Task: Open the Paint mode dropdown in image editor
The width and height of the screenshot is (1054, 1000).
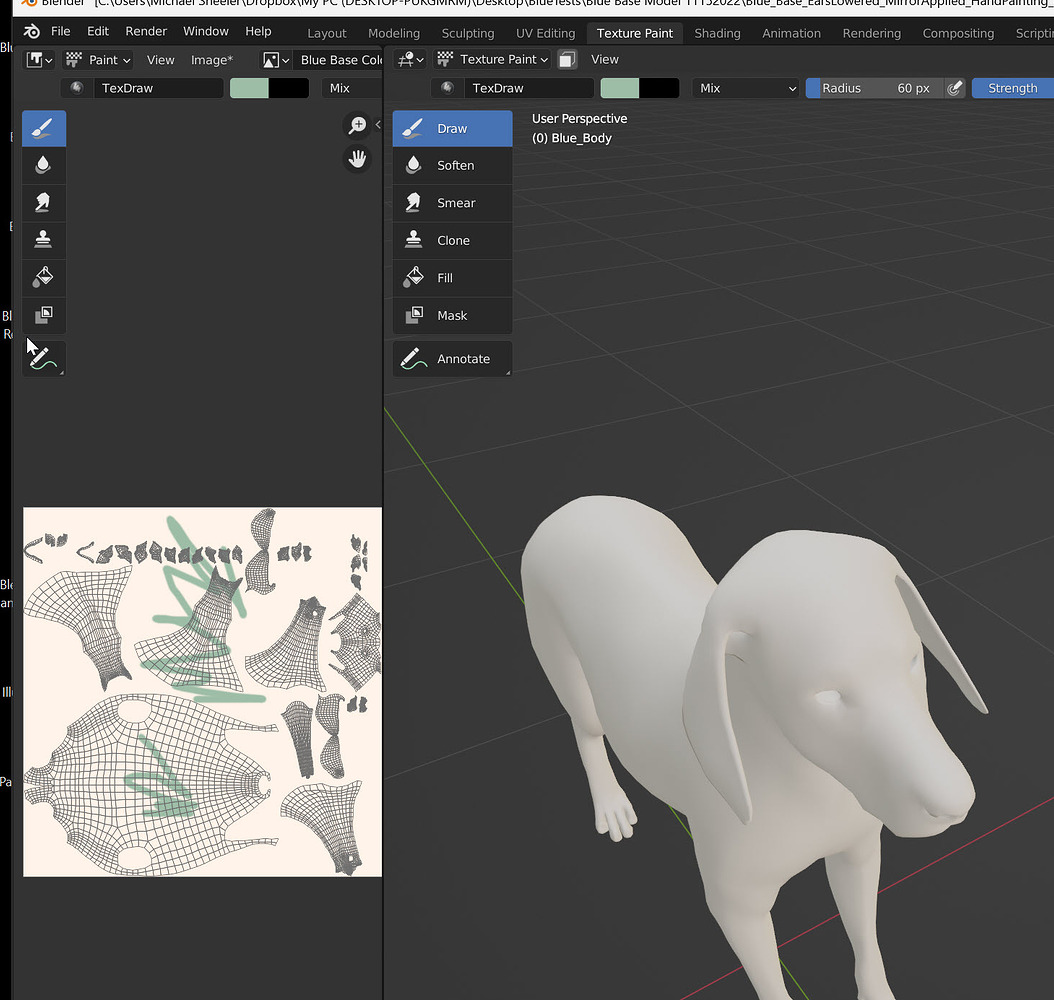Action: pyautogui.click(x=98, y=60)
